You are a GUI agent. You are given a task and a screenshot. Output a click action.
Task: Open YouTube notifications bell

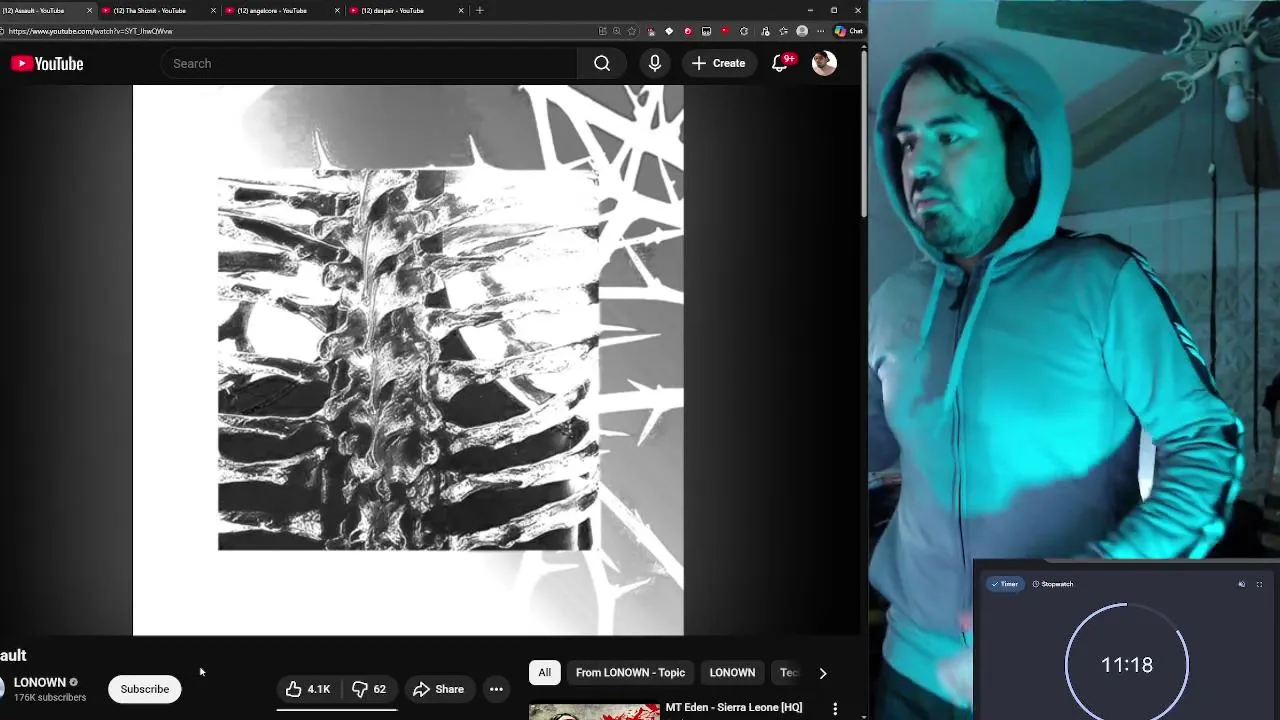(781, 63)
